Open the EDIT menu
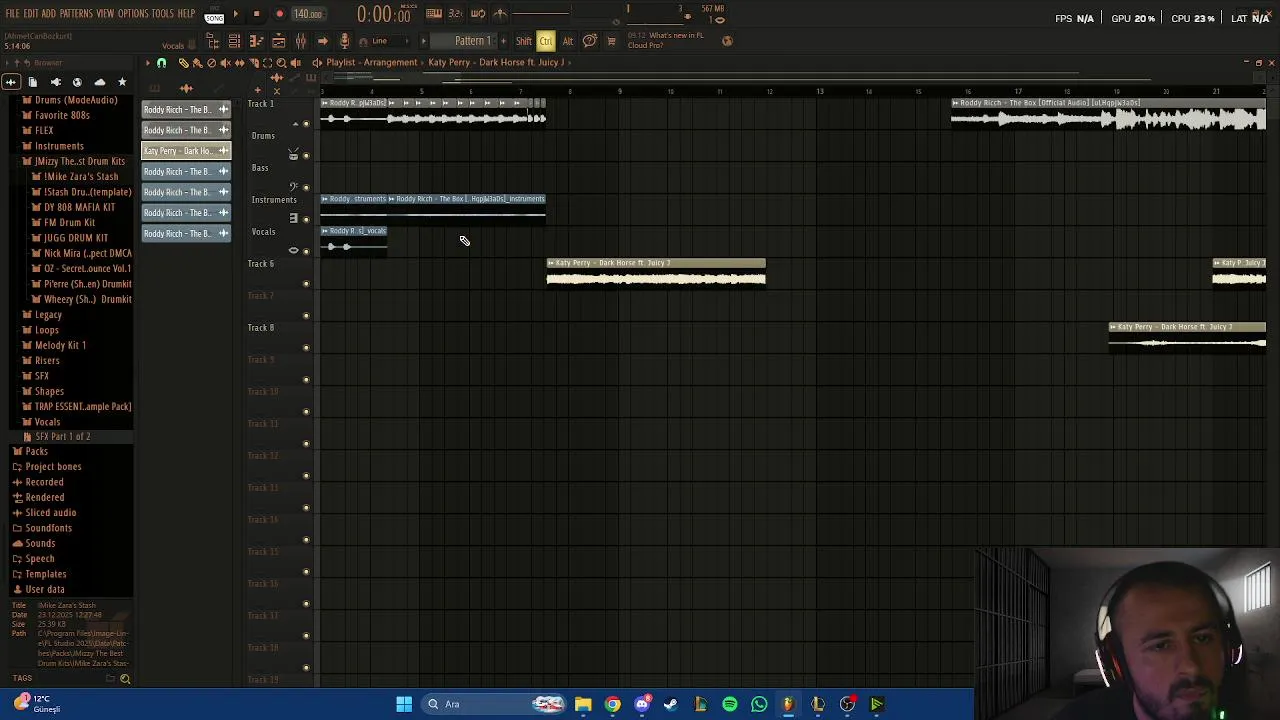Screen dimensions: 1280x720 pos(31,14)
